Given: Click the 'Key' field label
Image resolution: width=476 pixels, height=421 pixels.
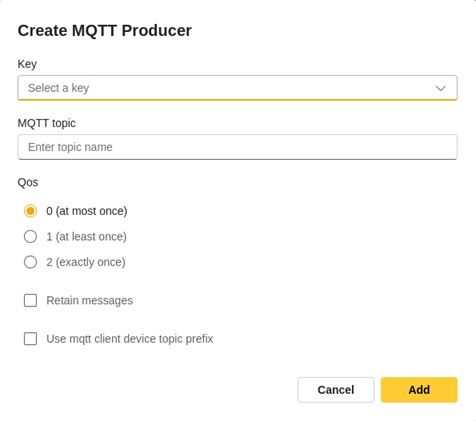Looking at the screenshot, I should pos(27,64).
